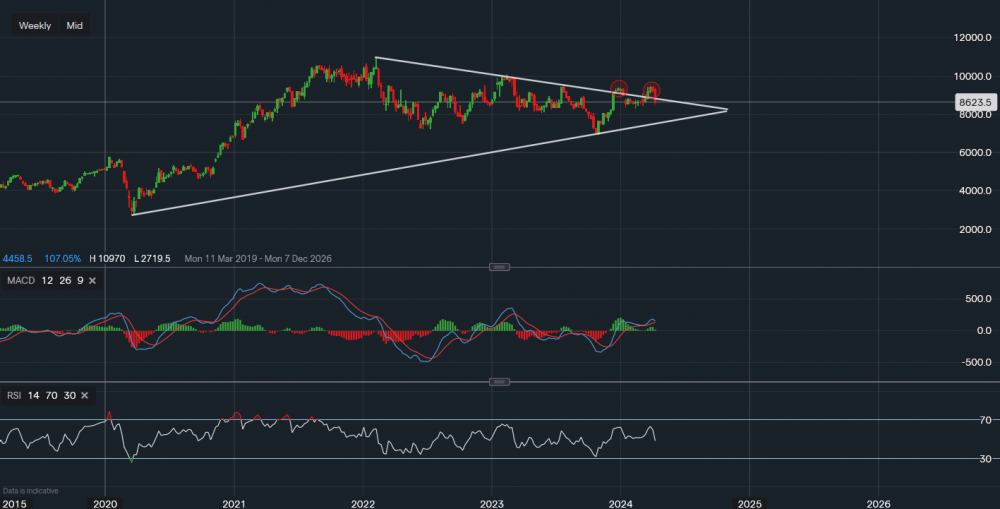This screenshot has width=1000, height=509.
Task: Click the 2025 label on the time axis
Action: [x=750, y=503]
